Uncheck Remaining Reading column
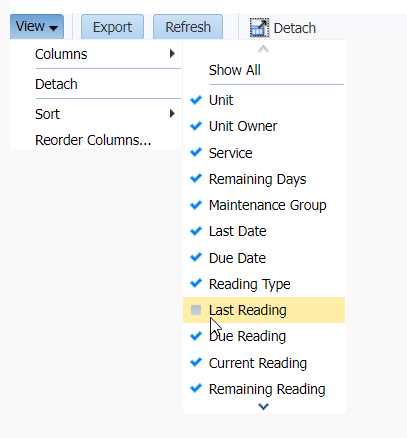407x438 pixels. [264, 389]
